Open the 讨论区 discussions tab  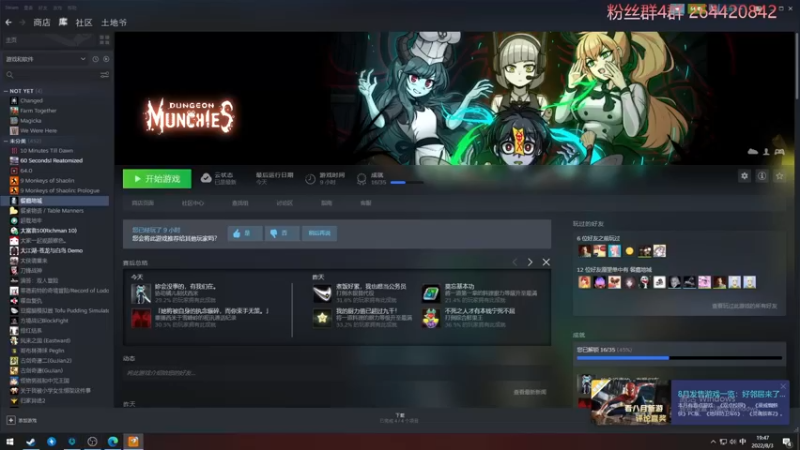tap(285, 203)
